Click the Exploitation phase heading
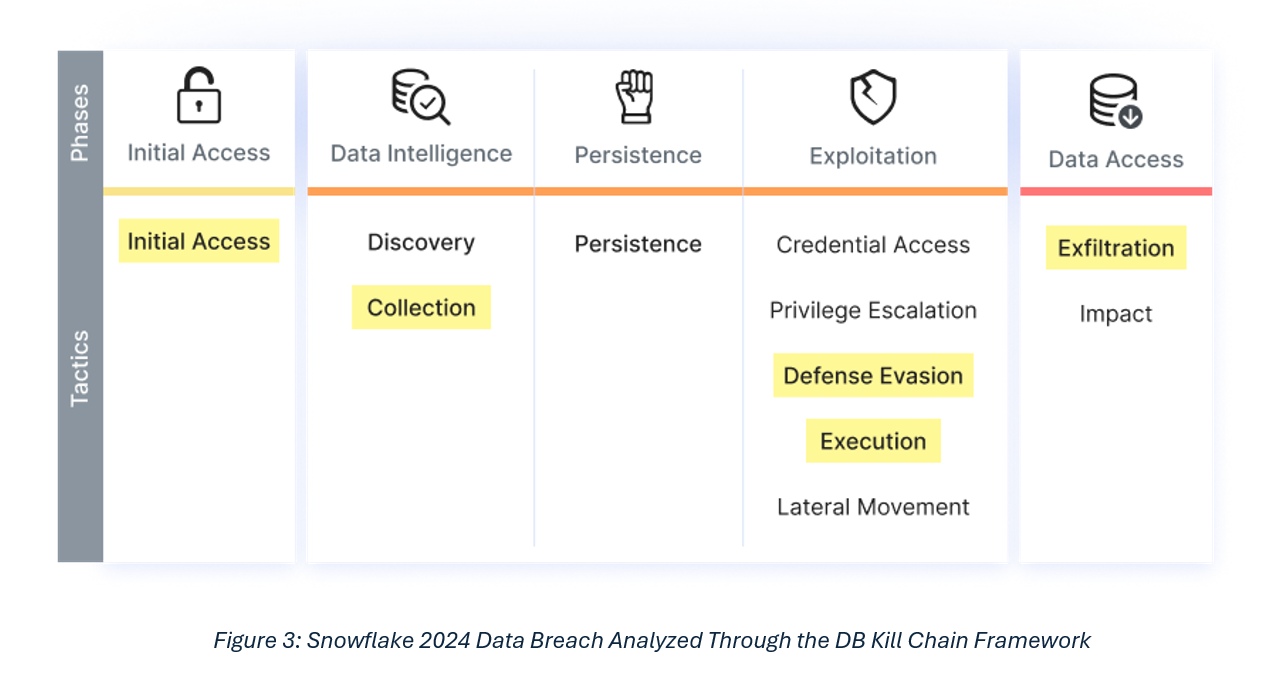Viewport: 1265px width, 693px height. pos(873,156)
